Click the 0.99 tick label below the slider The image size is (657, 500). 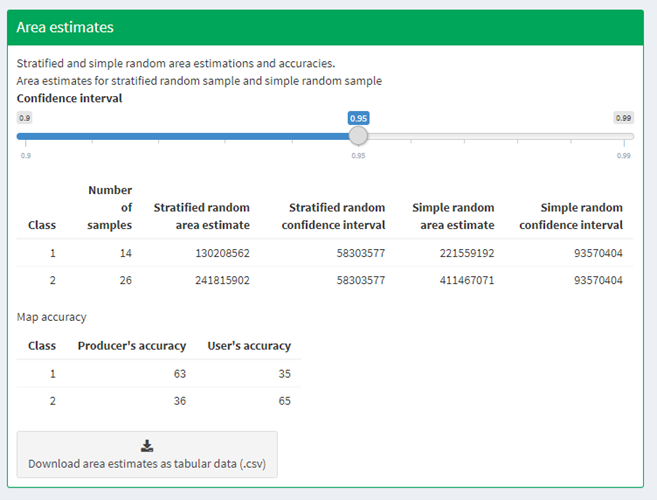(623, 156)
